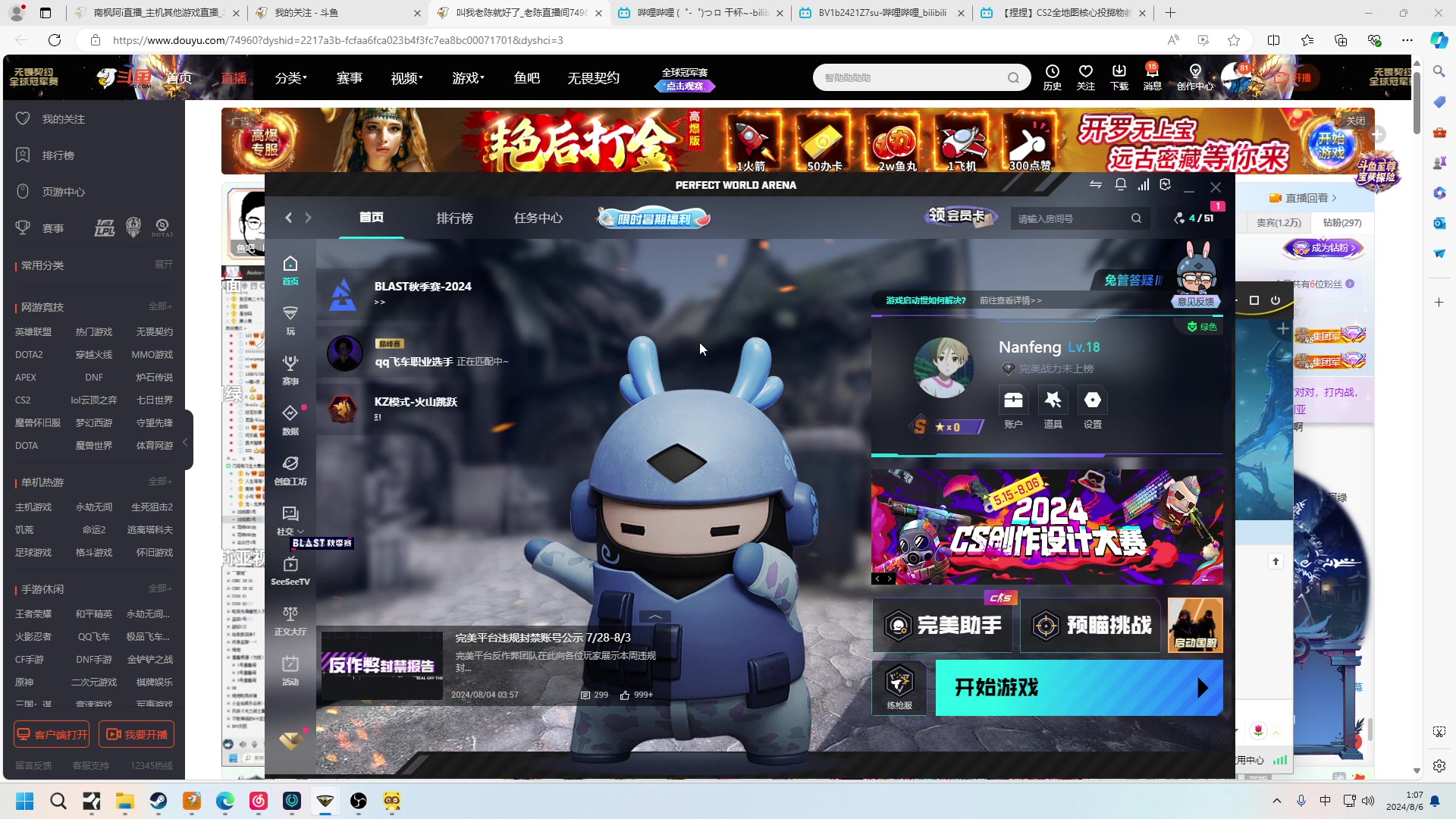
Task: Click the friends count 4/51 icon
Action: [x=1194, y=218]
